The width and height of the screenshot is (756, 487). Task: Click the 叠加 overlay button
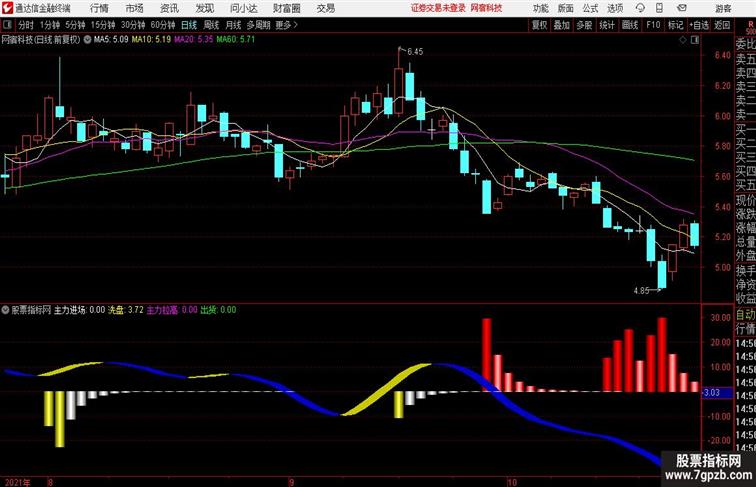[x=562, y=25]
